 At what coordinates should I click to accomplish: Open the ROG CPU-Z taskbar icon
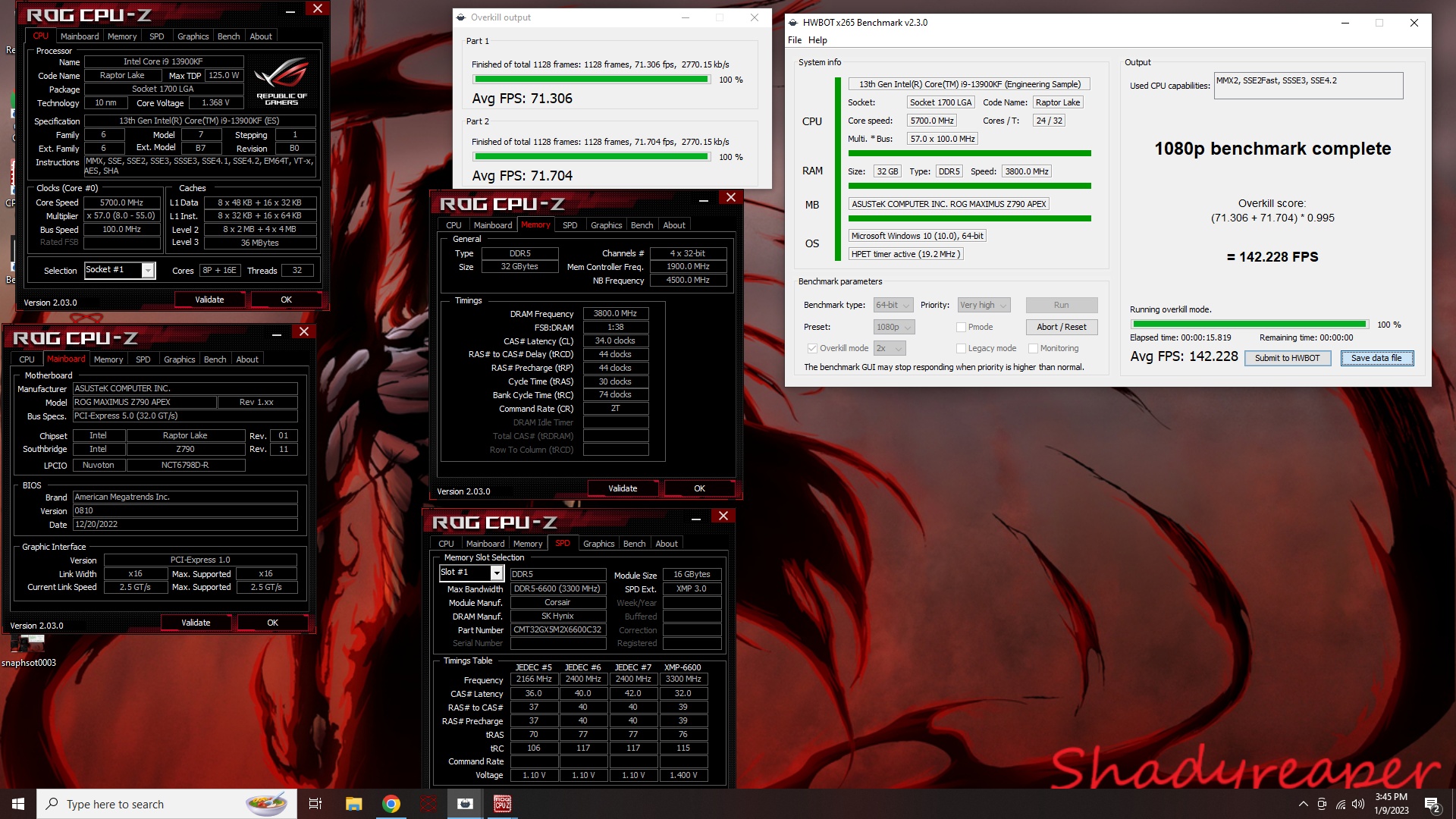[502, 804]
